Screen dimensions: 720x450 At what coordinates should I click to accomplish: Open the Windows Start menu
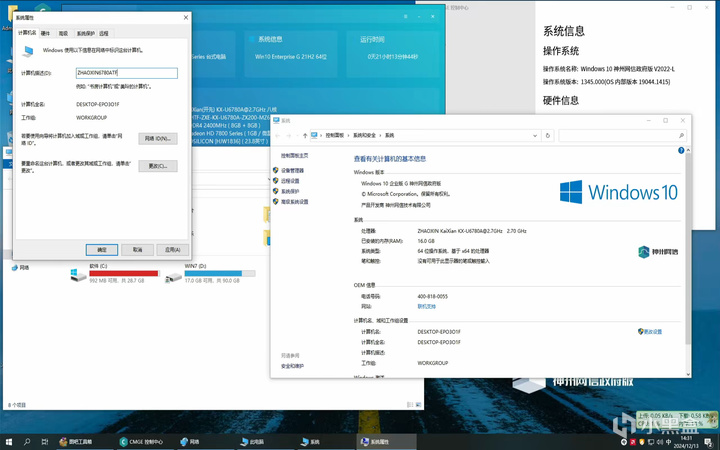8,442
